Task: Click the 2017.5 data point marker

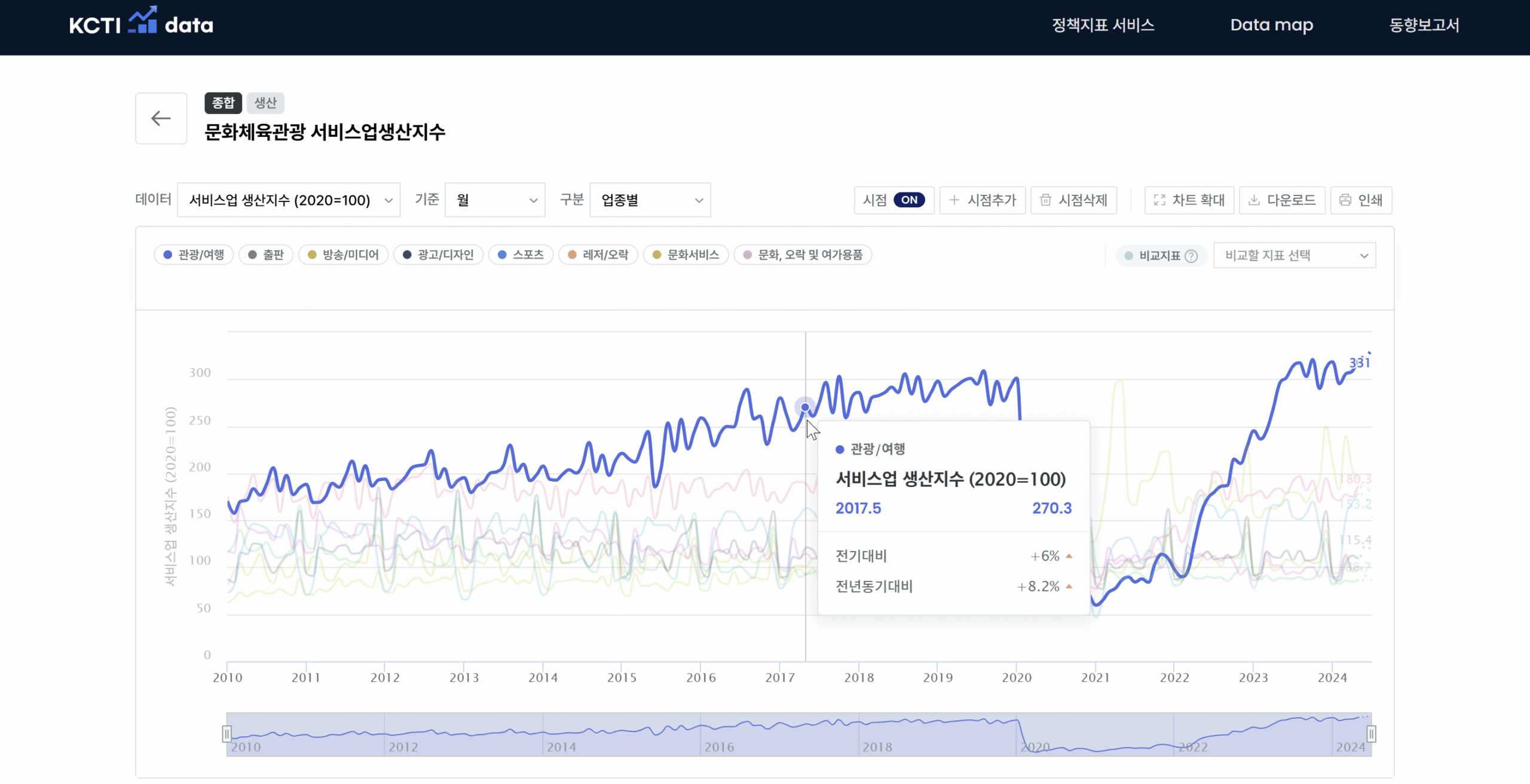Action: (805, 408)
